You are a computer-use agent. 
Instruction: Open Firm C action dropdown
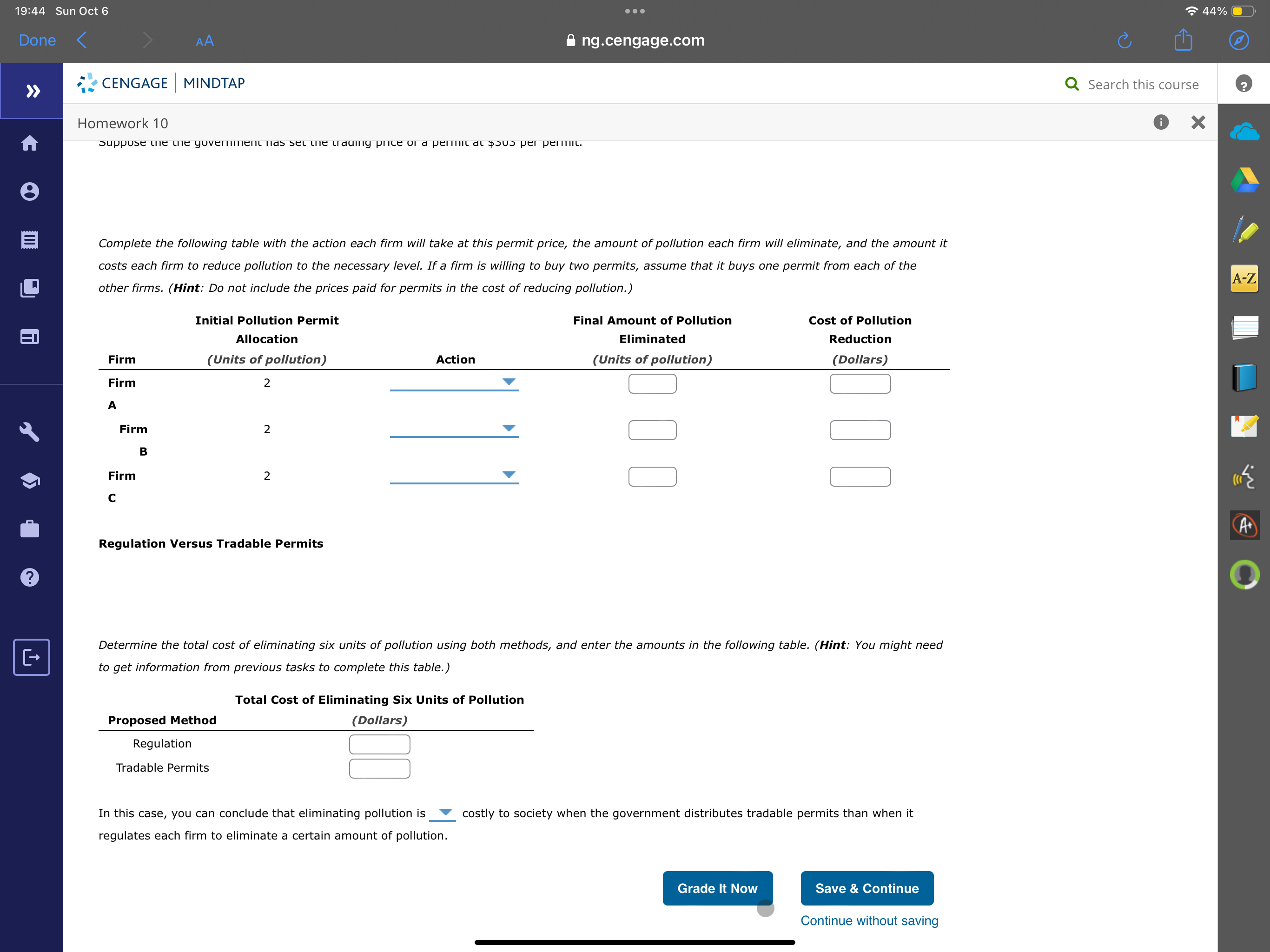coord(454,476)
